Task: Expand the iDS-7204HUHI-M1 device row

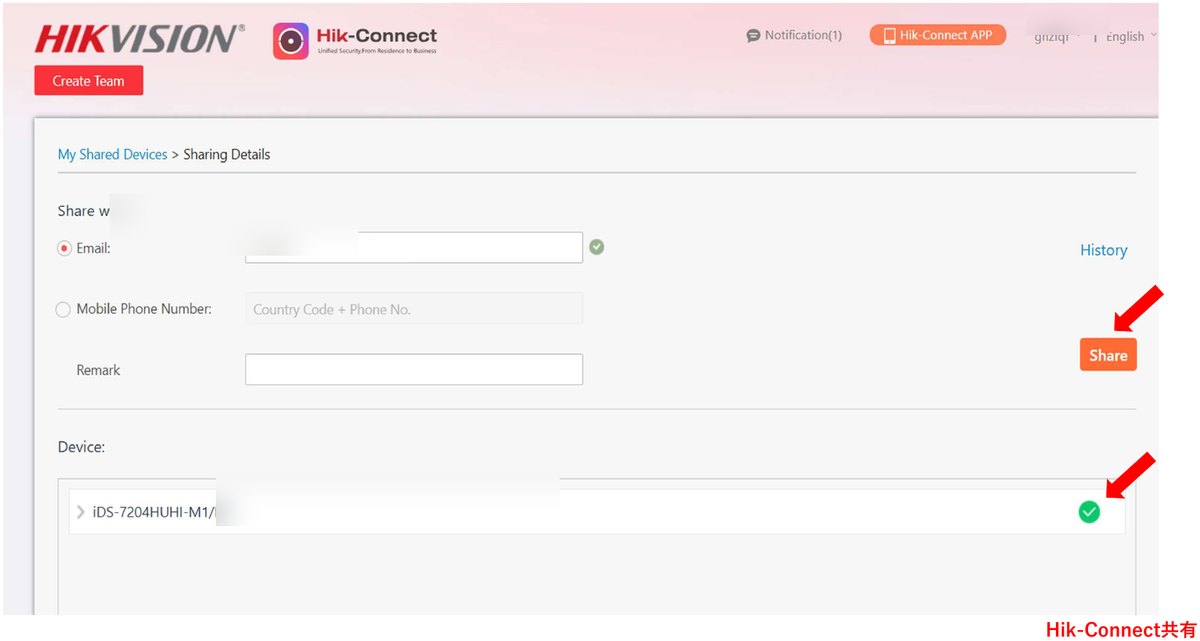Action: coord(81,512)
